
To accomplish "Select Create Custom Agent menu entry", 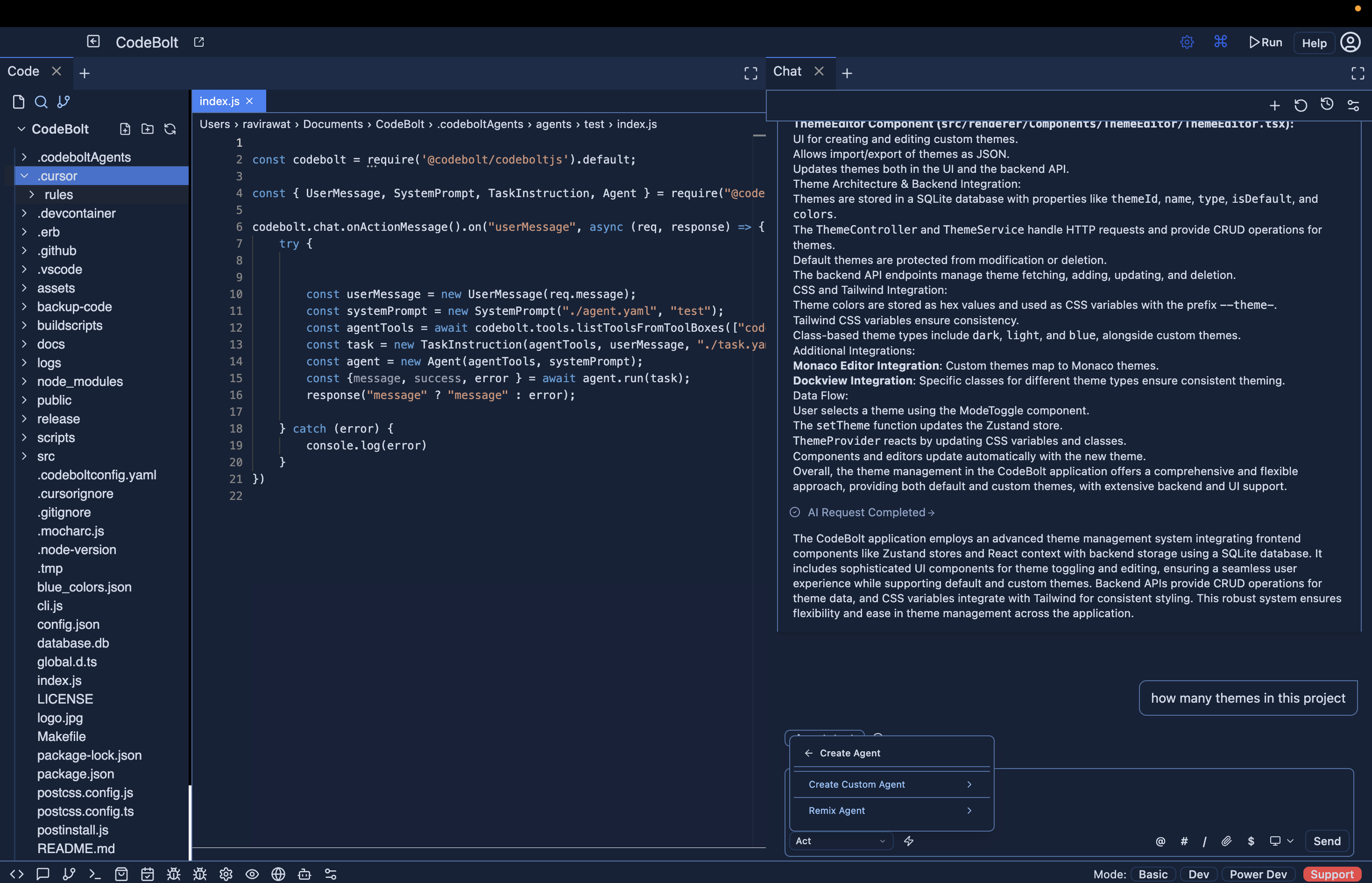I will pos(891,784).
